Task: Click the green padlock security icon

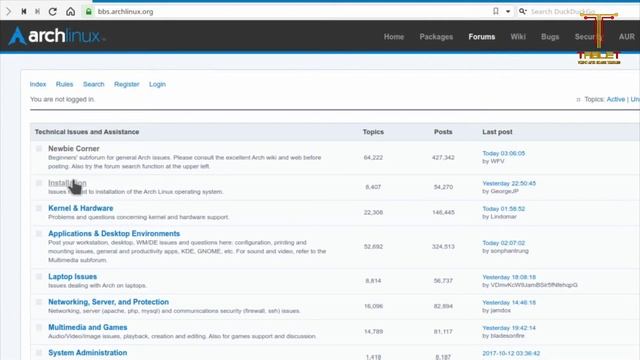Action: click(88, 11)
